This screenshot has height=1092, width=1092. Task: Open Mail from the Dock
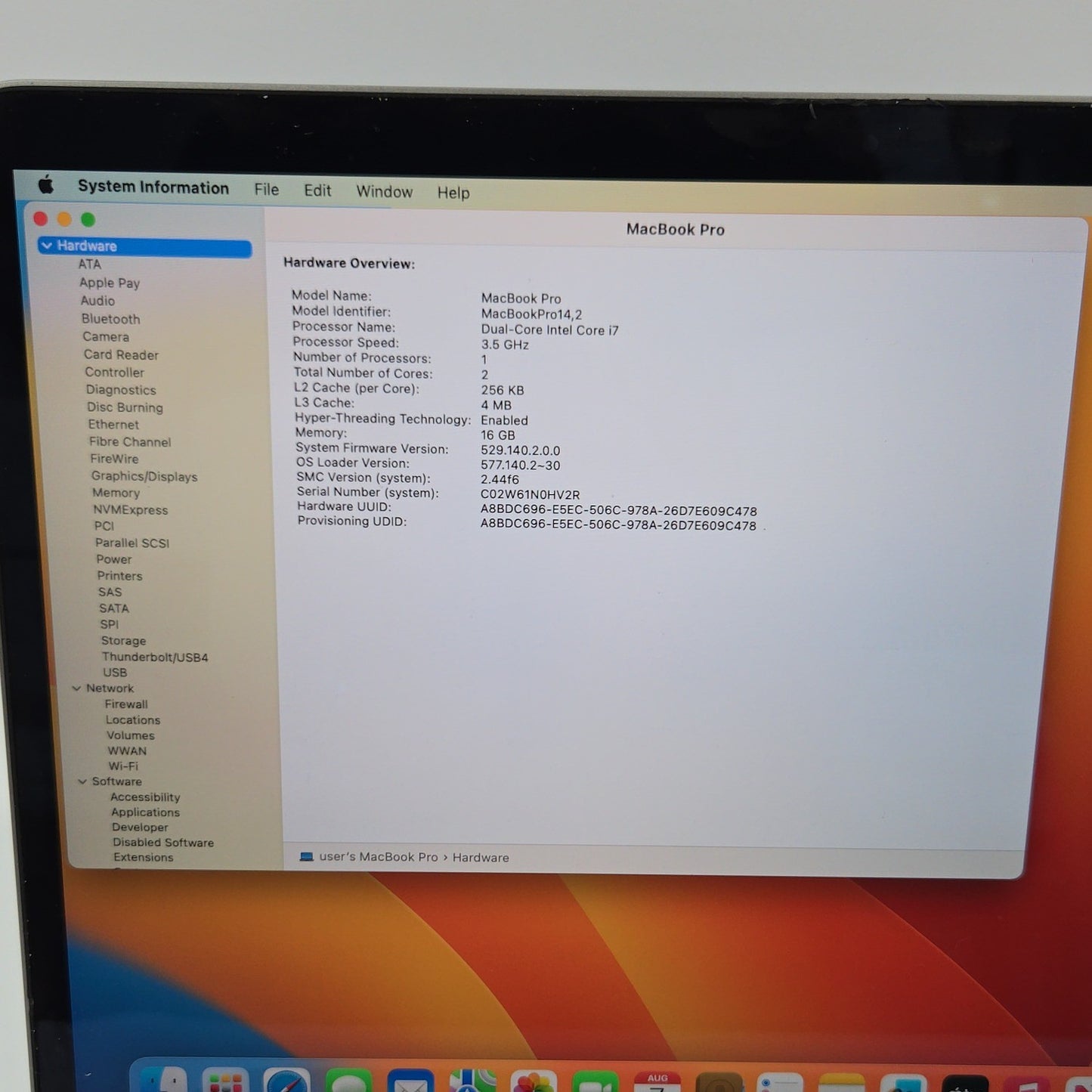[410, 1082]
